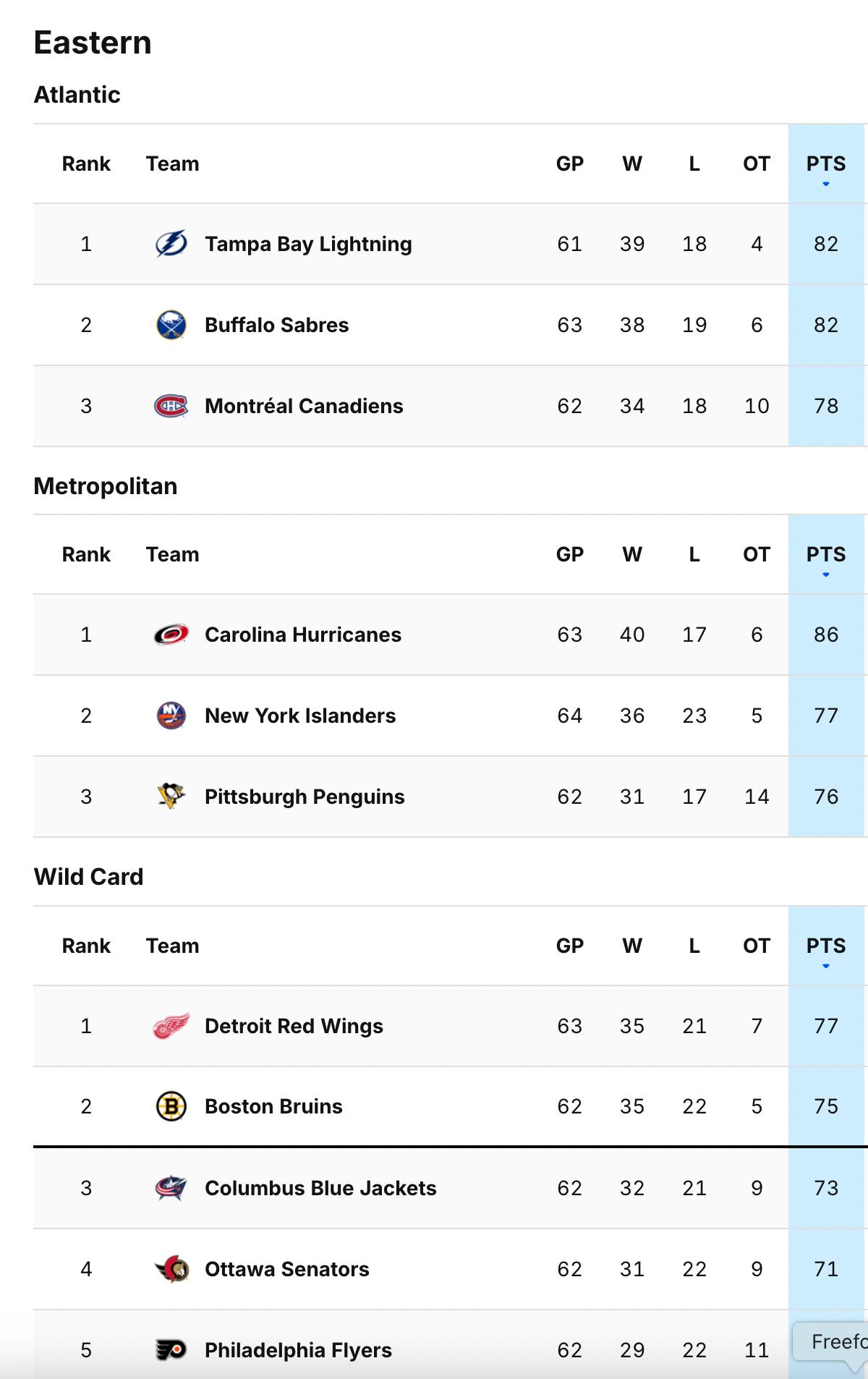
Task: Click the PTS sort arrow in the Metropolitan table
Action: click(x=825, y=575)
